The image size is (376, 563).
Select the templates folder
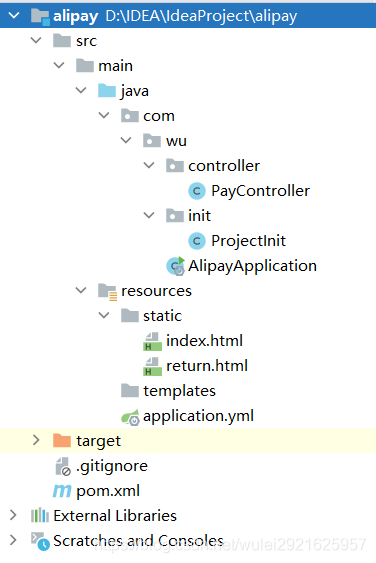pyautogui.click(x=168, y=391)
